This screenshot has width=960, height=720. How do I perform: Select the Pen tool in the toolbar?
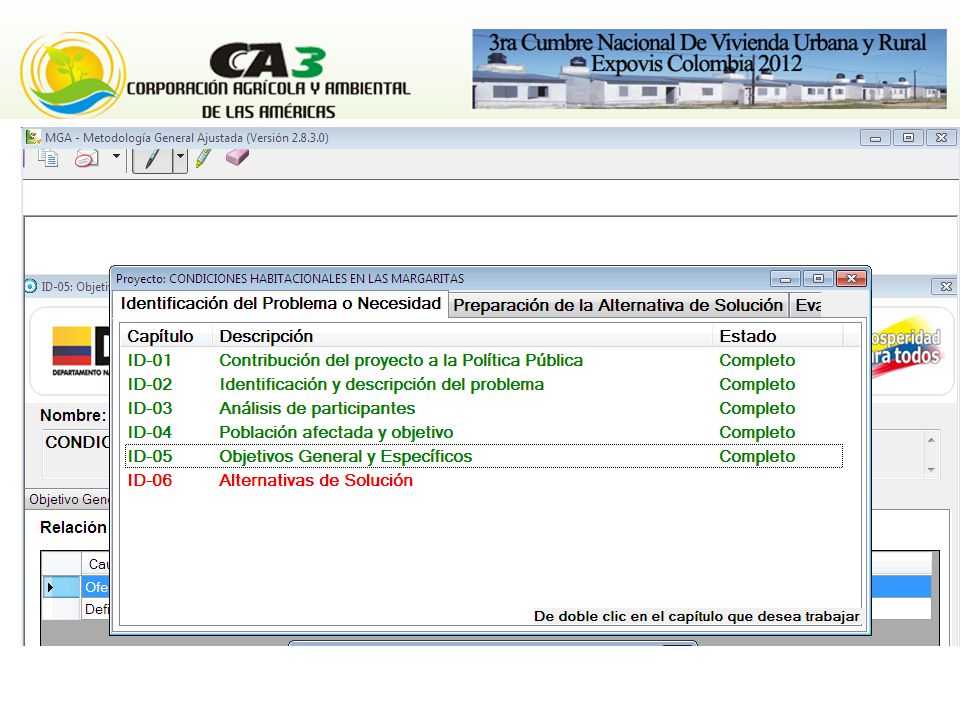pyautogui.click(x=152, y=159)
